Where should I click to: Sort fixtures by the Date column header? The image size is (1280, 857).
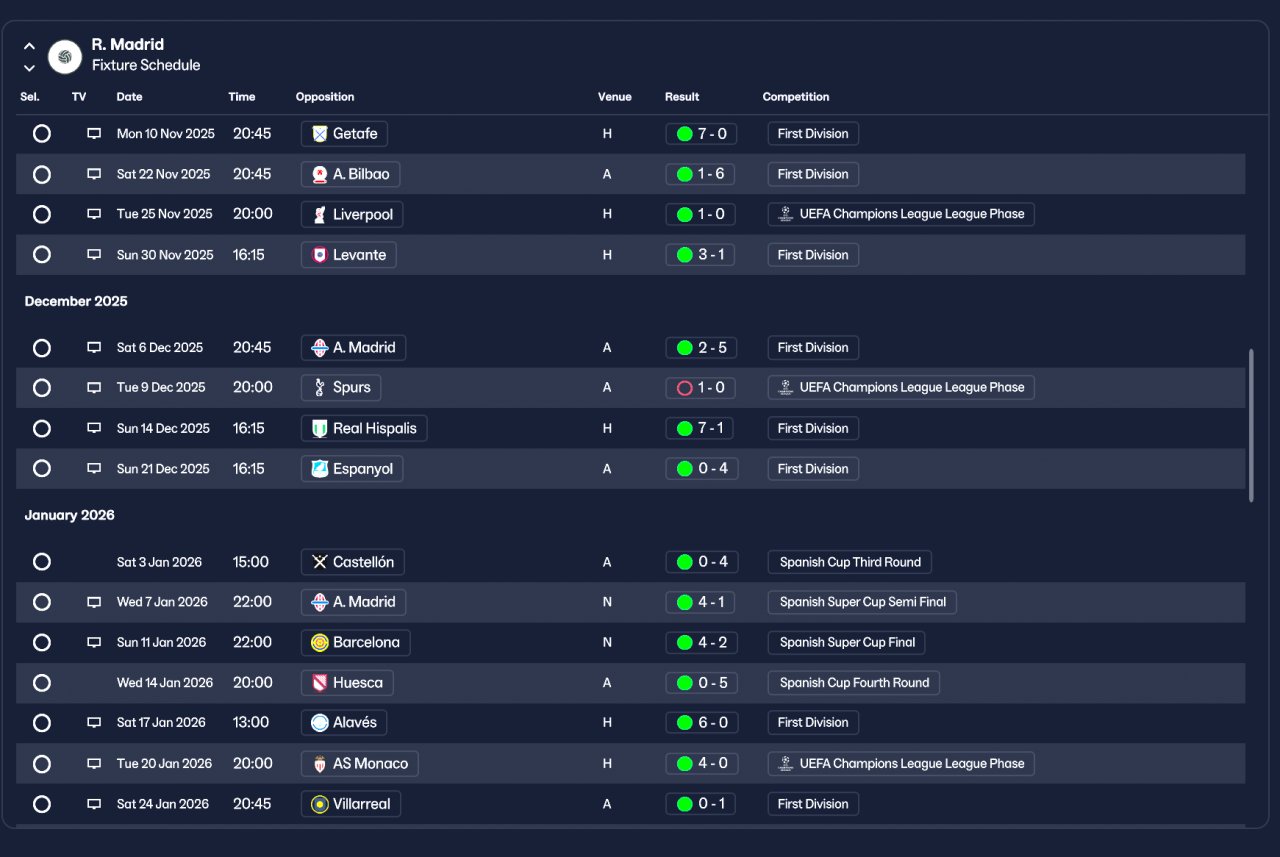click(129, 97)
